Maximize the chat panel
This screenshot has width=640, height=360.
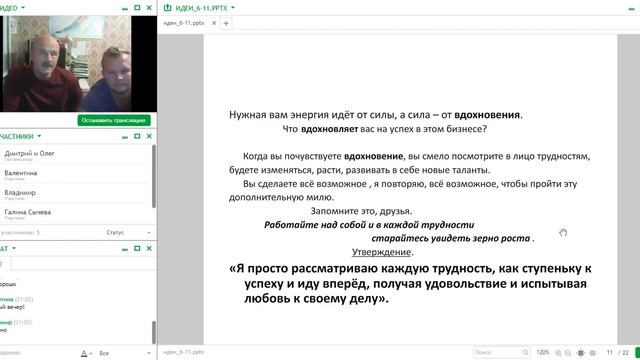tap(137, 249)
